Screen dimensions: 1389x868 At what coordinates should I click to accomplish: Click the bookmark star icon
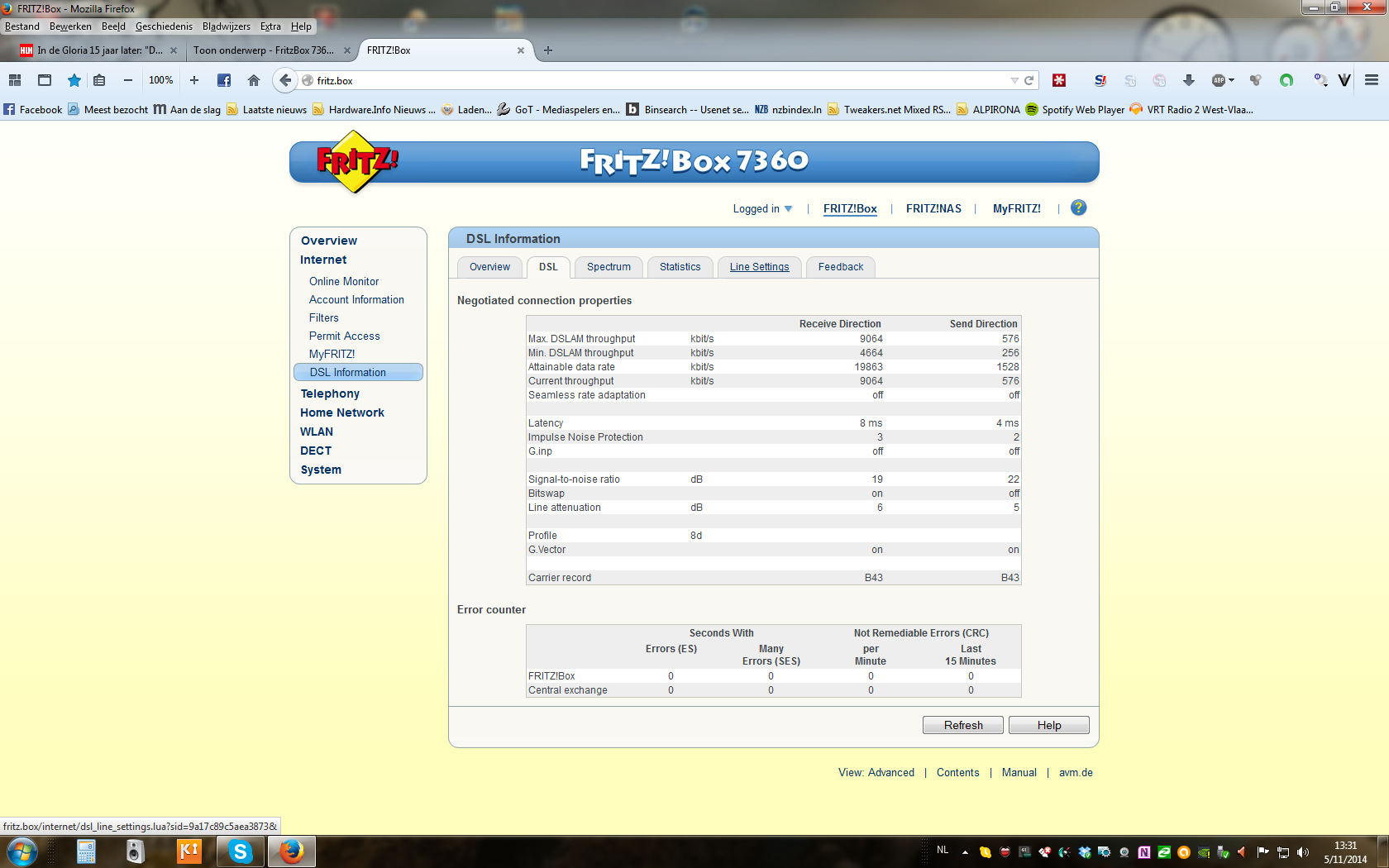pos(74,80)
